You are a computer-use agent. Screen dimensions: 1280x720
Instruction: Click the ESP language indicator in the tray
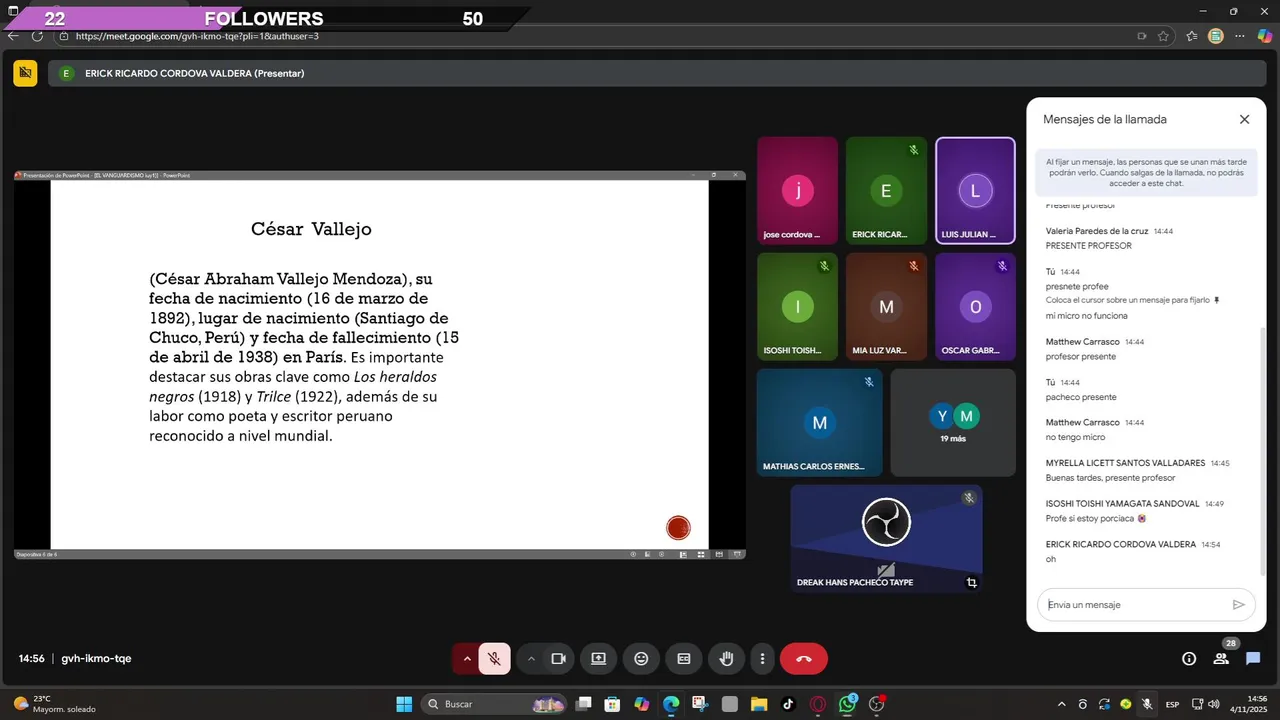click(1172, 704)
